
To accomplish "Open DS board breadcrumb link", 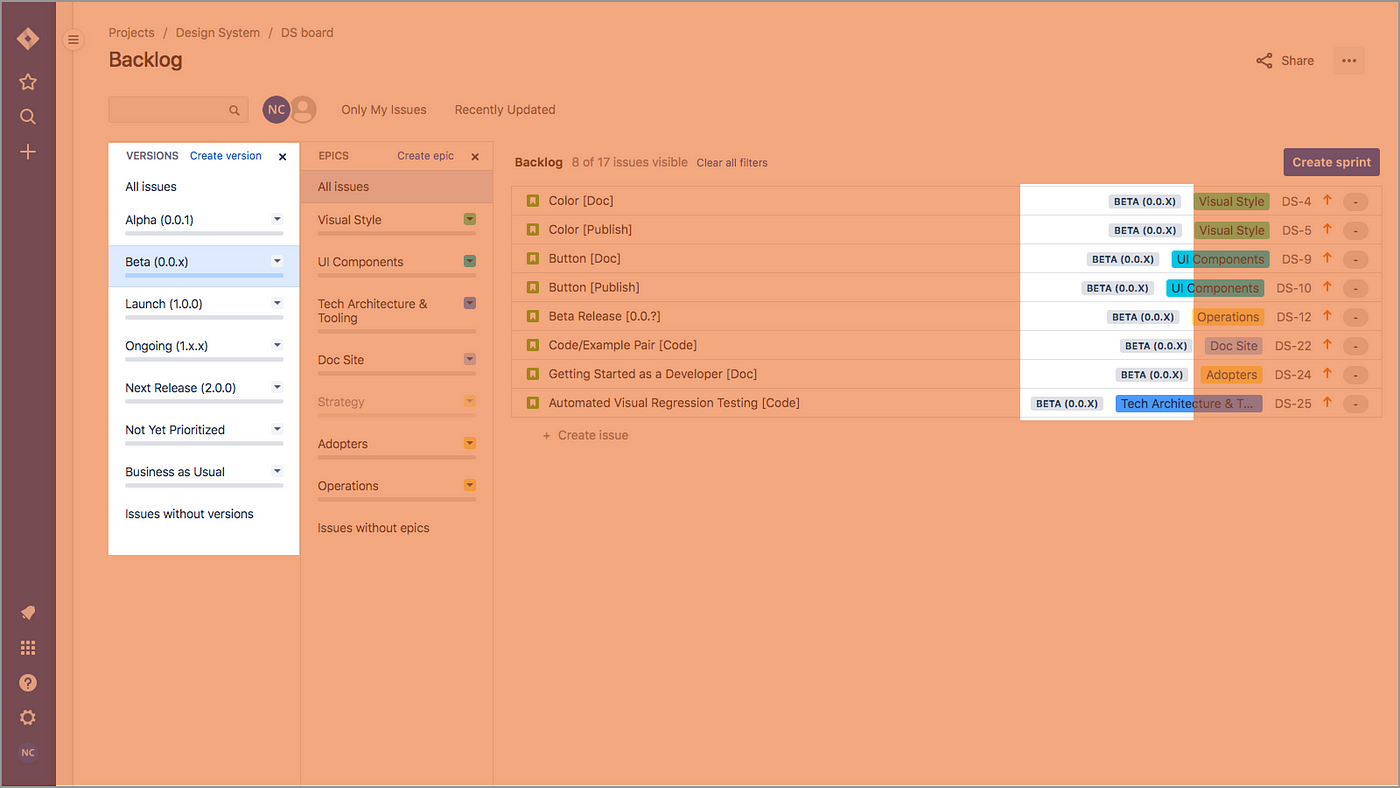I will tap(307, 33).
